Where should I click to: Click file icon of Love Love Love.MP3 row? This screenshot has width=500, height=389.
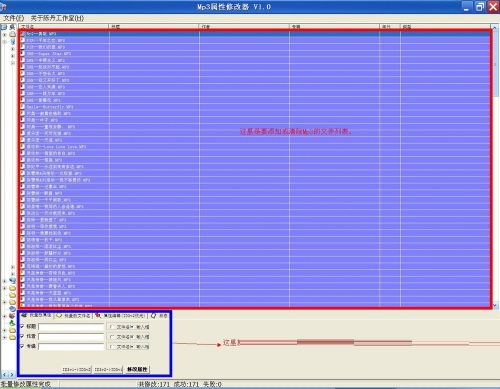tap(23, 146)
